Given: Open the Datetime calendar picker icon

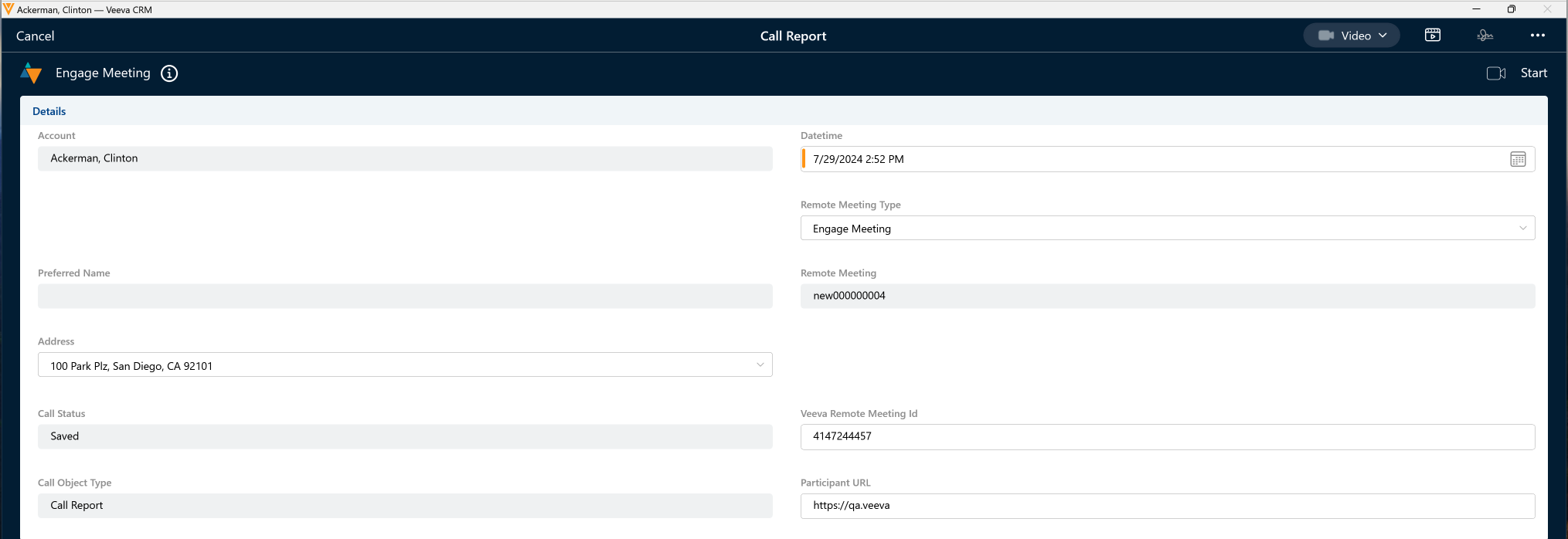Looking at the screenshot, I should (x=1518, y=159).
